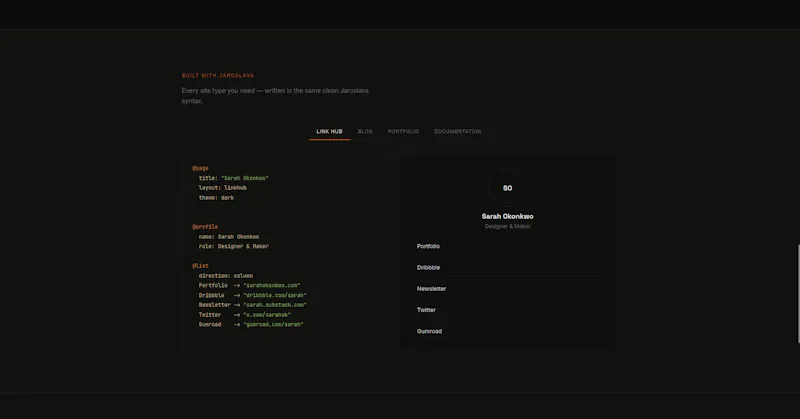This screenshot has width=800, height=419.
Task: Open the Twitter link in preview
Action: click(x=508, y=310)
